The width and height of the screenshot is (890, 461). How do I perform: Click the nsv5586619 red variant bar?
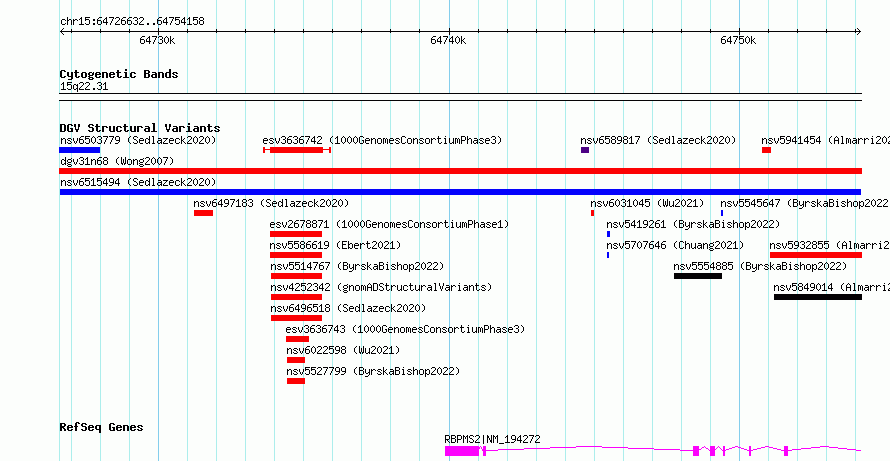tap(296, 255)
